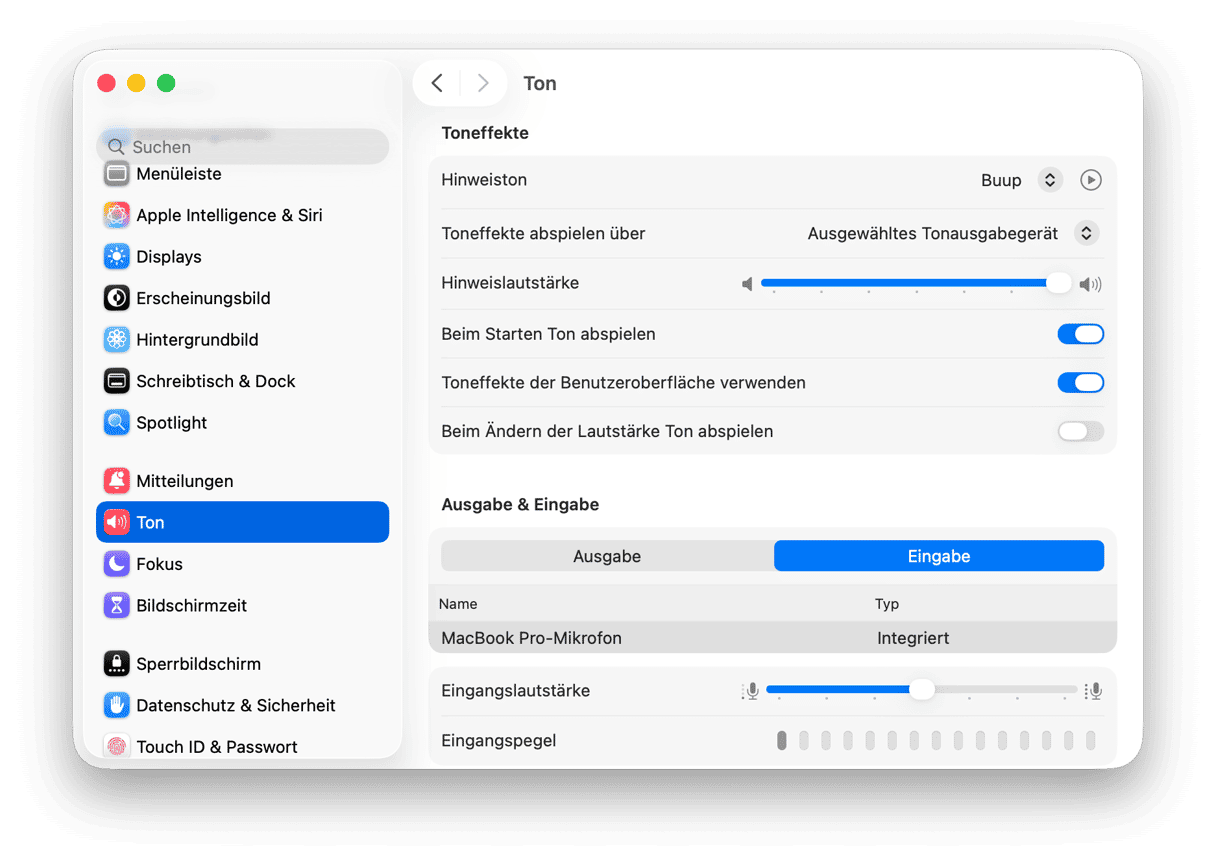Play the Hinweiston preview sound

pos(1090,180)
